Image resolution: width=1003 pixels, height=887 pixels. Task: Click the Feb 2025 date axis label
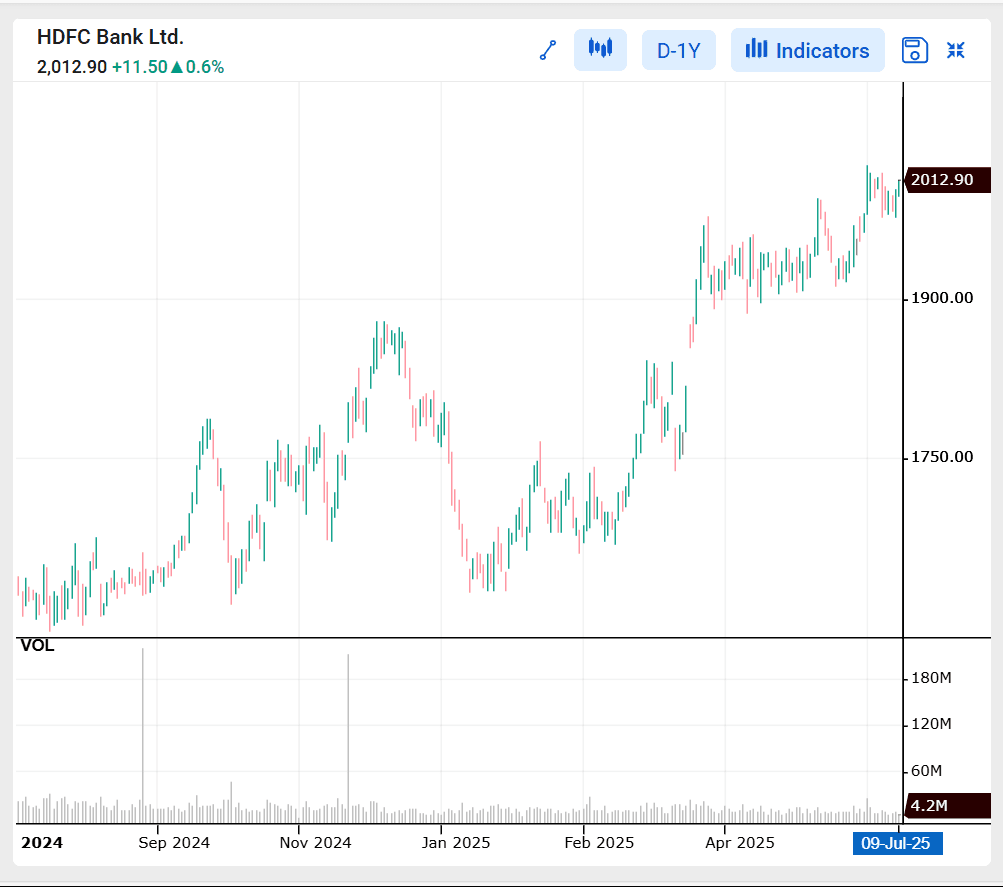[599, 843]
